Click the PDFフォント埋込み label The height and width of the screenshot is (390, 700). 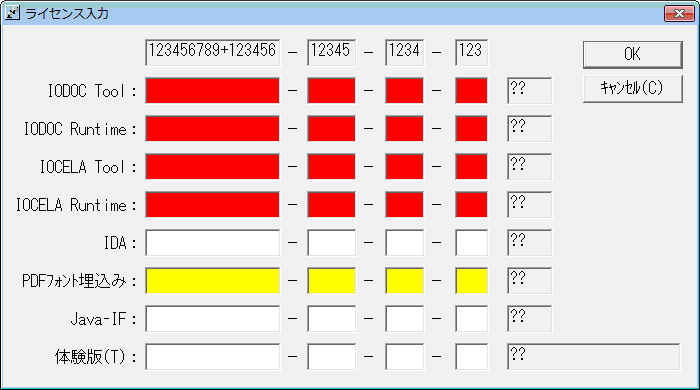(79, 281)
